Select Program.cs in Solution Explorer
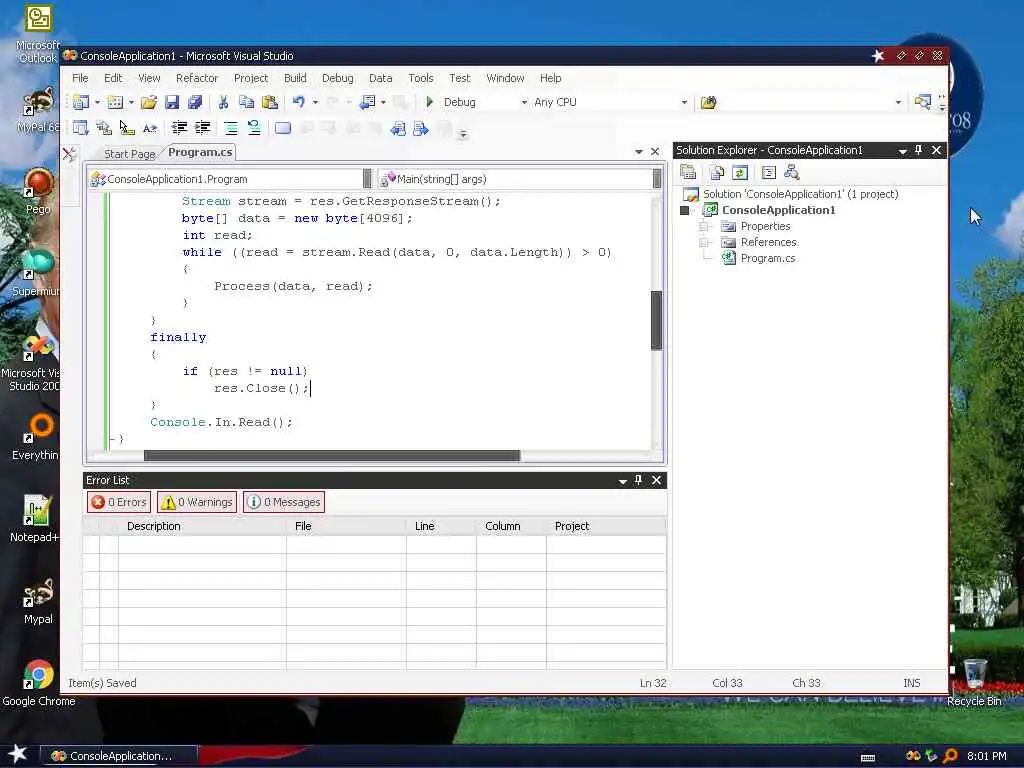1024x768 pixels. click(767, 258)
